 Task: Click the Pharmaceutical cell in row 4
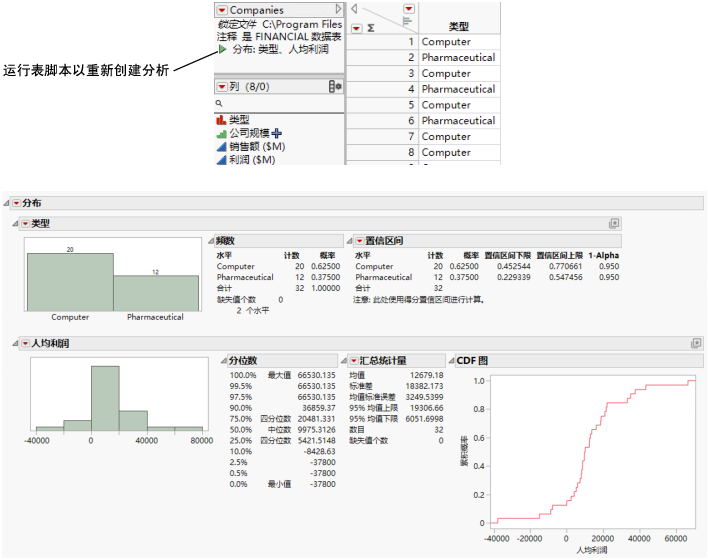(x=459, y=89)
